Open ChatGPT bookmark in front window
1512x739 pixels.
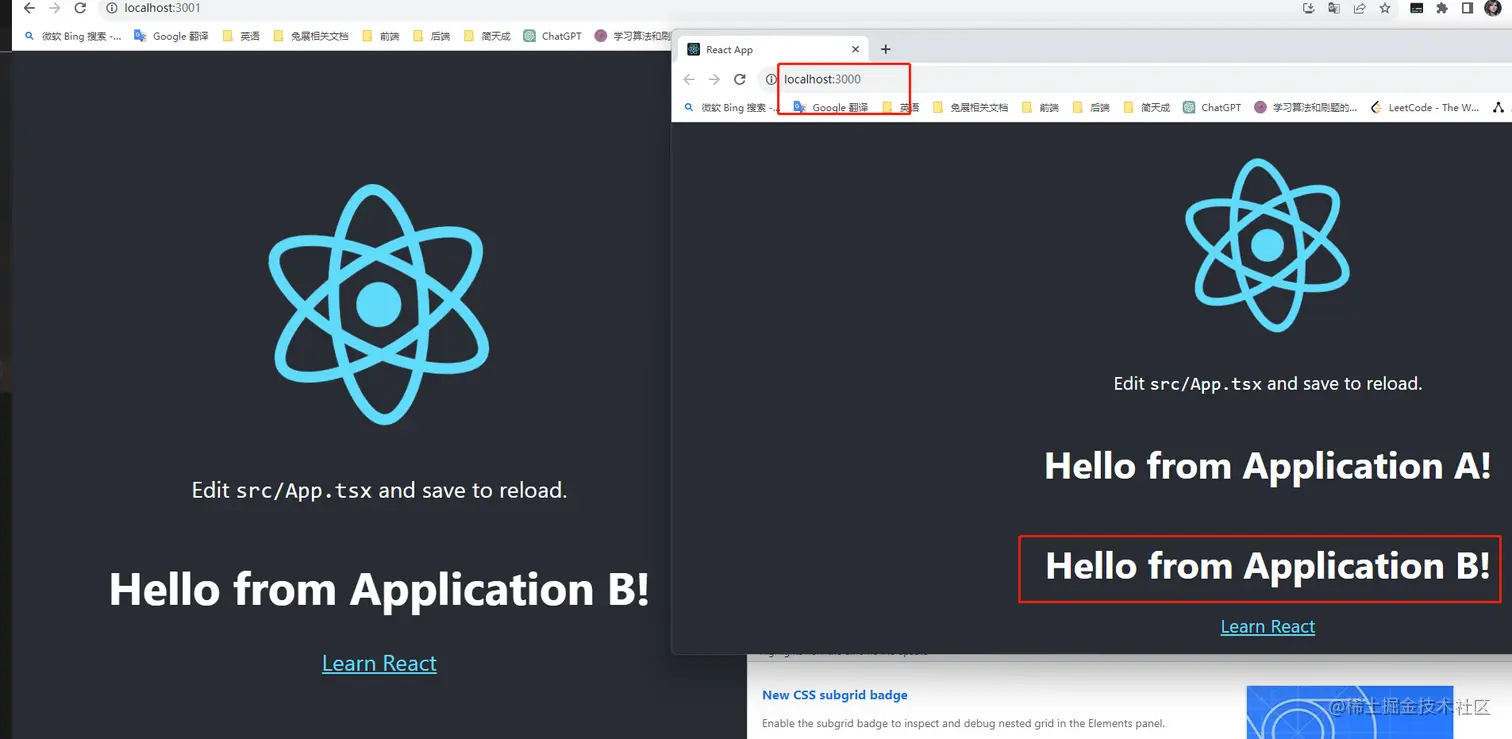point(1211,107)
